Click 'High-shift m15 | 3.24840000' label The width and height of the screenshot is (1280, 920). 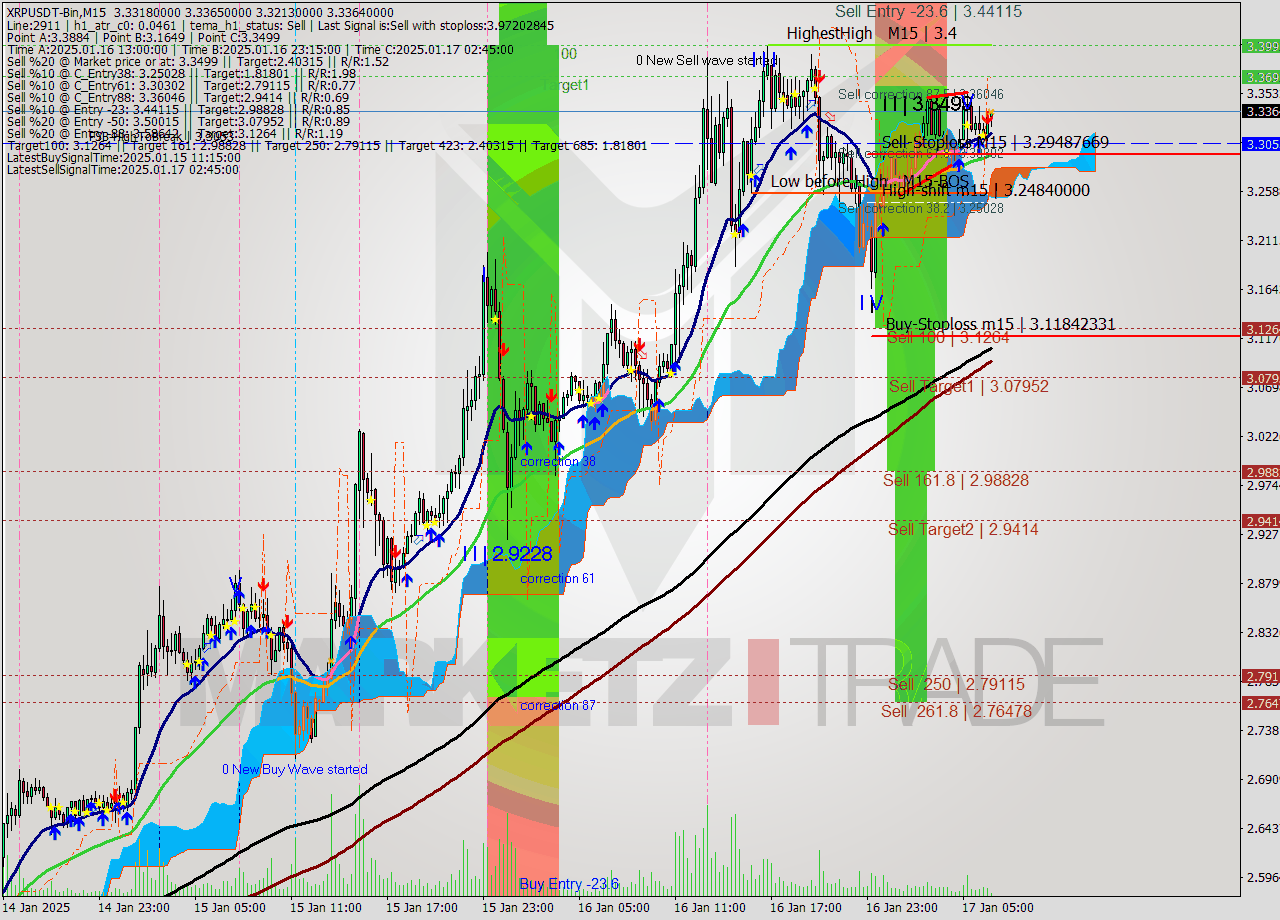(985, 190)
